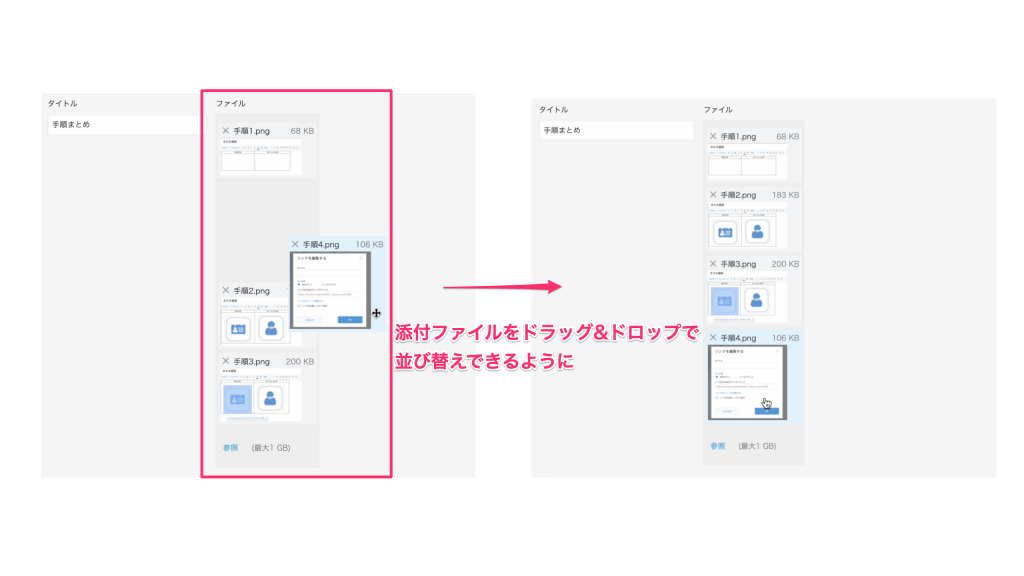1024x576 pixels.
Task: Click the タイトル label in the left panel
Action: [62, 103]
